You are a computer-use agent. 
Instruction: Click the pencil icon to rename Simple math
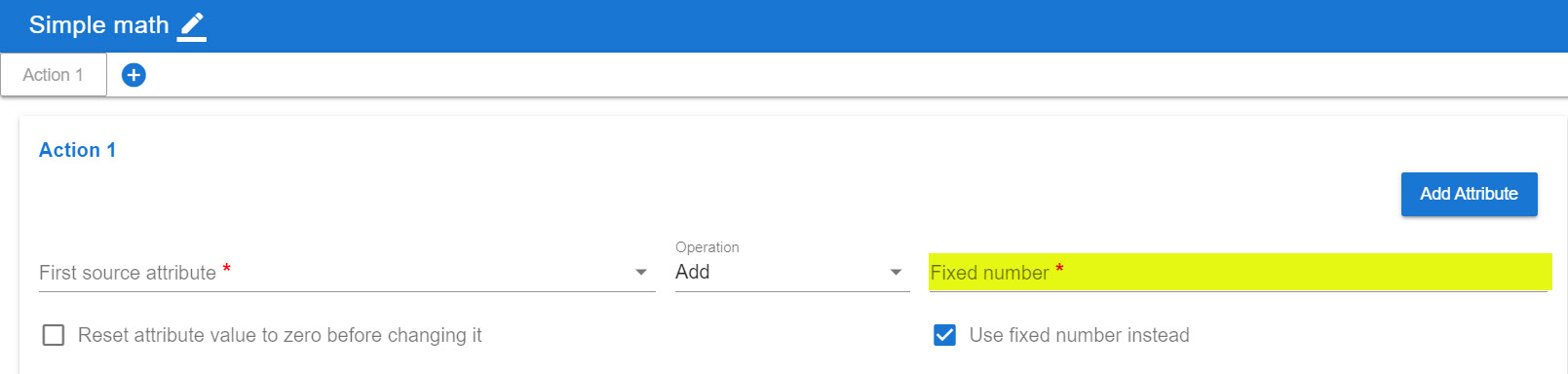[x=192, y=26]
